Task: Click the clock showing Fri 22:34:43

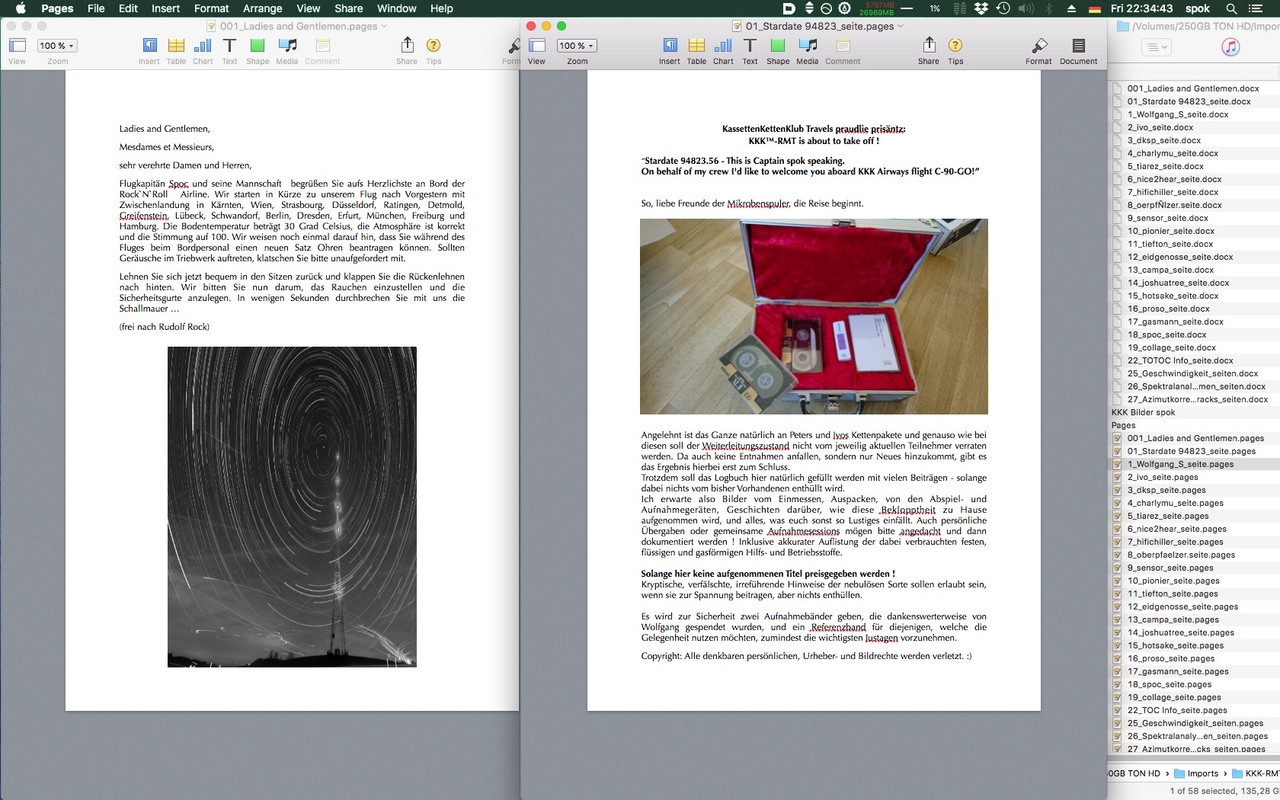Action: point(1142,8)
